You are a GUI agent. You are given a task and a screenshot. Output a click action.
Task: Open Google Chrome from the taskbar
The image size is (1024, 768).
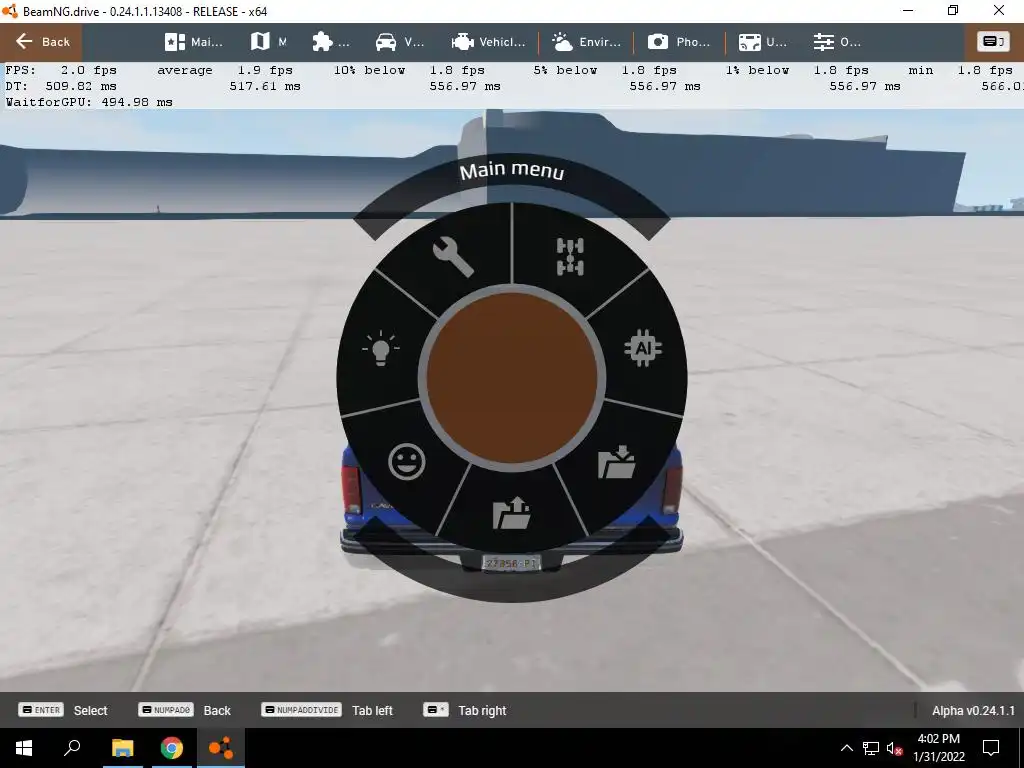tap(172, 748)
